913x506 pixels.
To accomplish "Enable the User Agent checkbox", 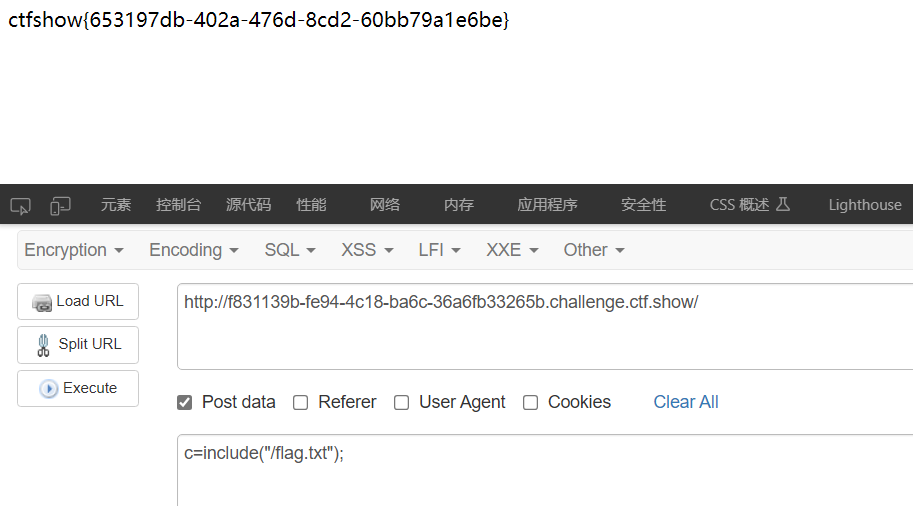I will coord(401,402).
